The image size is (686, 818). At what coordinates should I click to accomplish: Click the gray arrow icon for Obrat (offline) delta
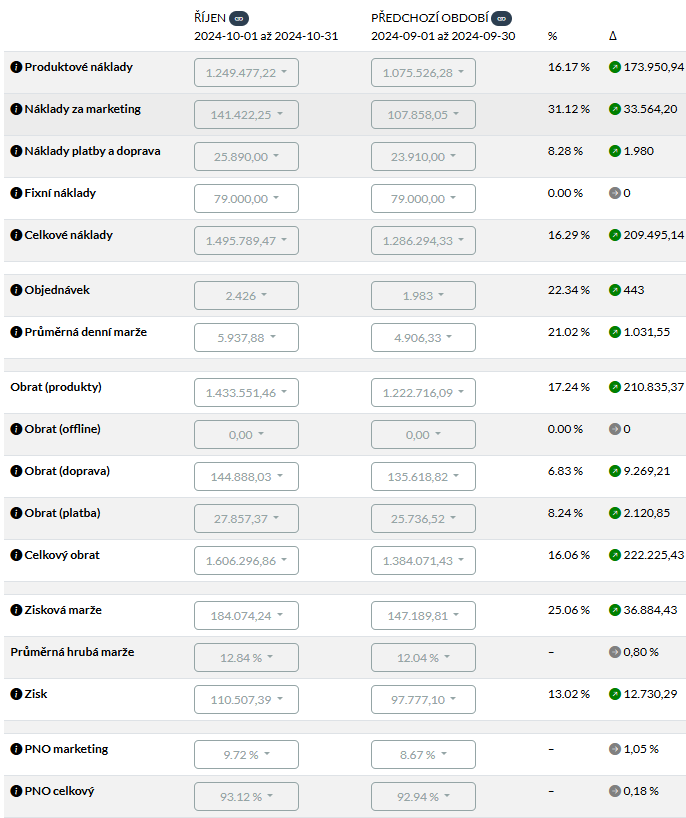615,429
